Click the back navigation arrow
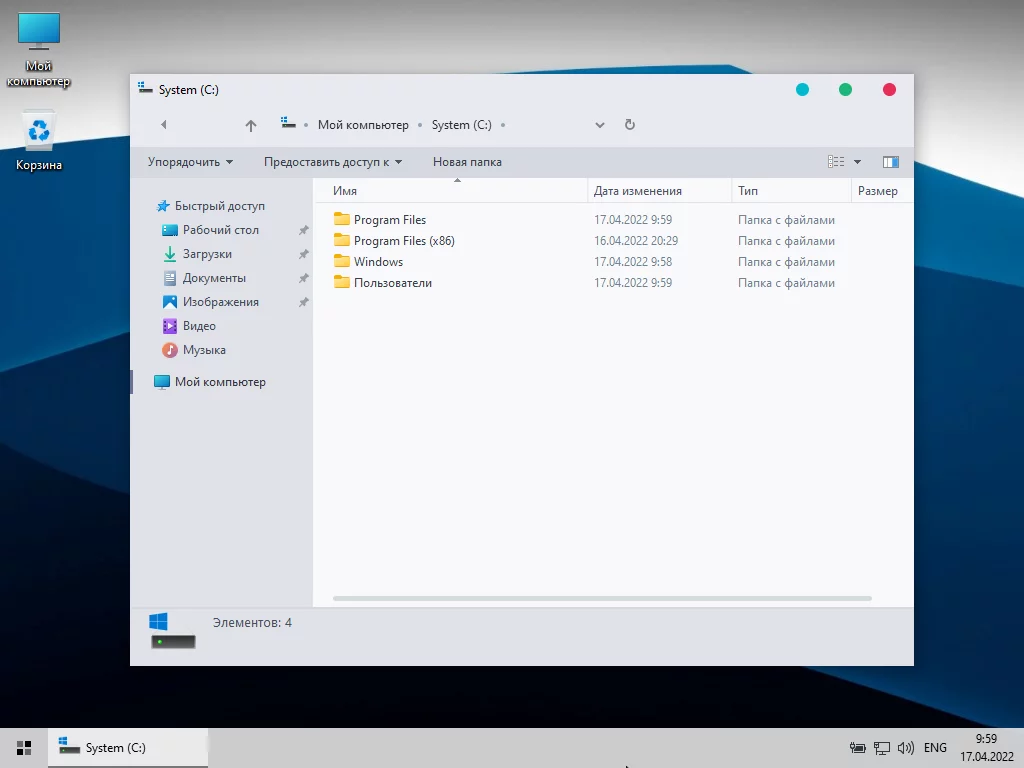This screenshot has width=1024, height=768. 163,125
